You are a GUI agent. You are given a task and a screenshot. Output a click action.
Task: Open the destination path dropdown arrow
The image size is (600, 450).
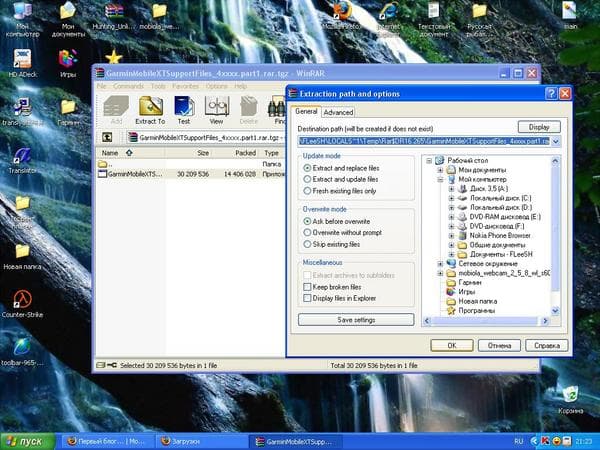(x=556, y=141)
